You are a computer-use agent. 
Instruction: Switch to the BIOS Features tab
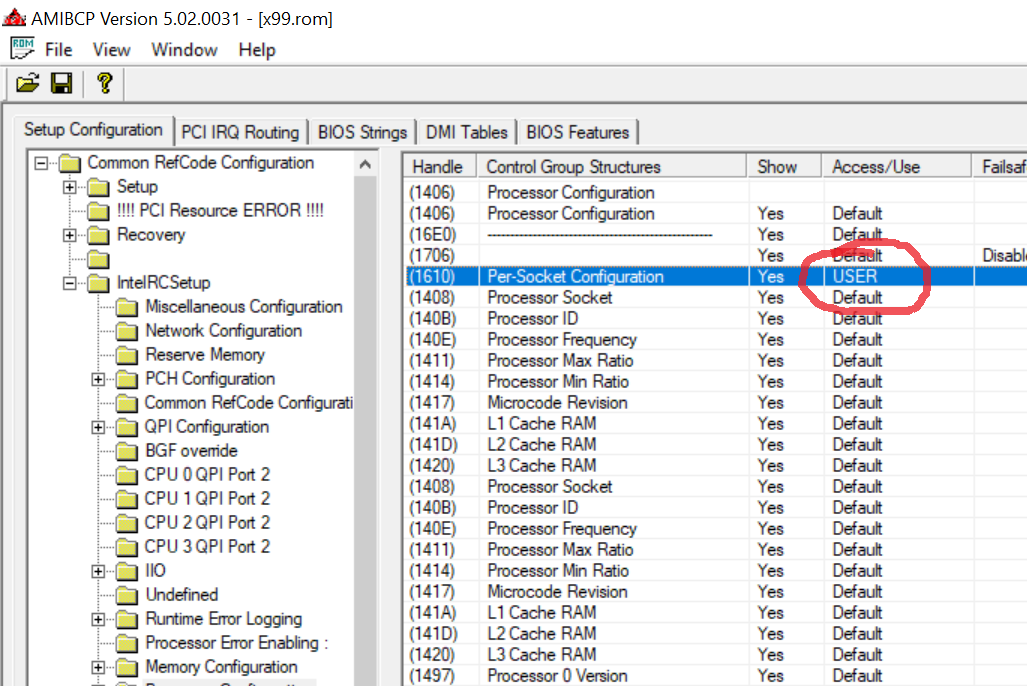[x=578, y=132]
